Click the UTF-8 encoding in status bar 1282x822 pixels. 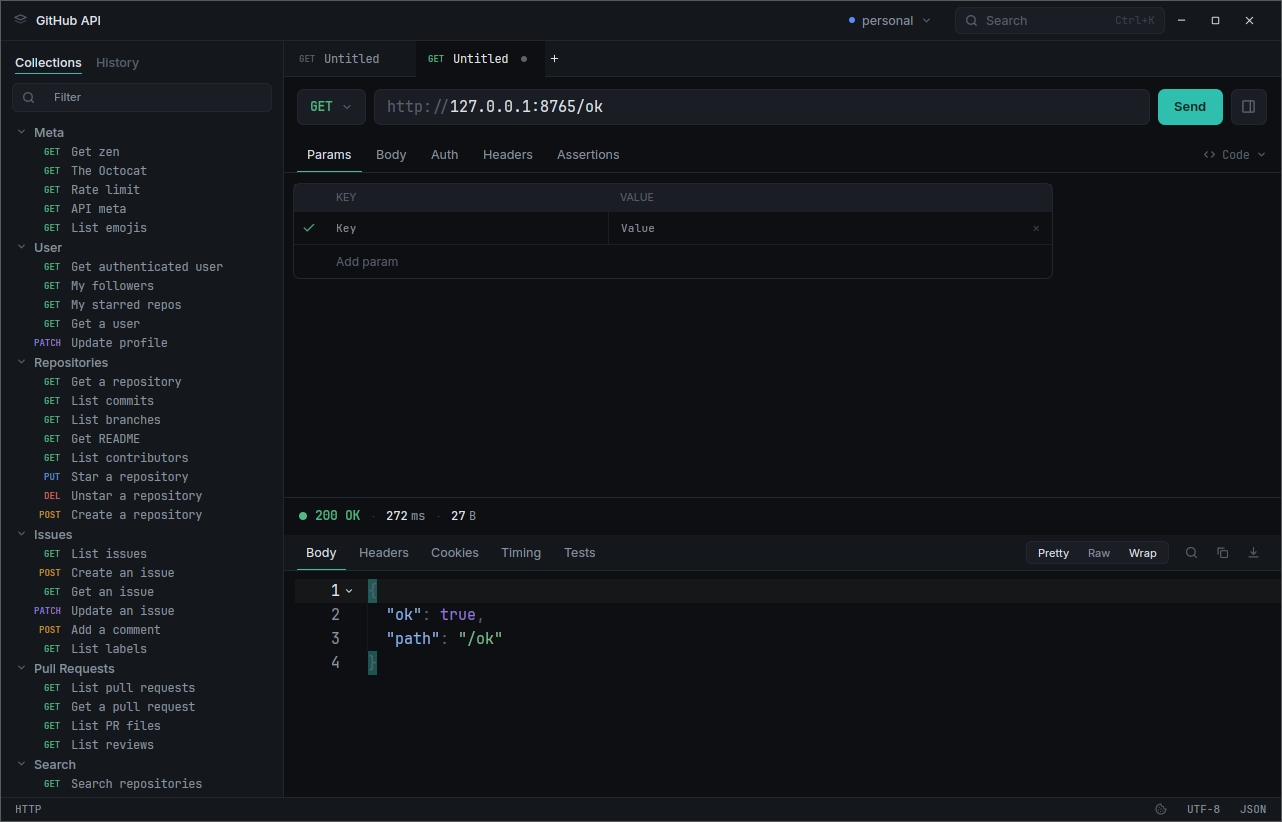pyautogui.click(x=1203, y=810)
